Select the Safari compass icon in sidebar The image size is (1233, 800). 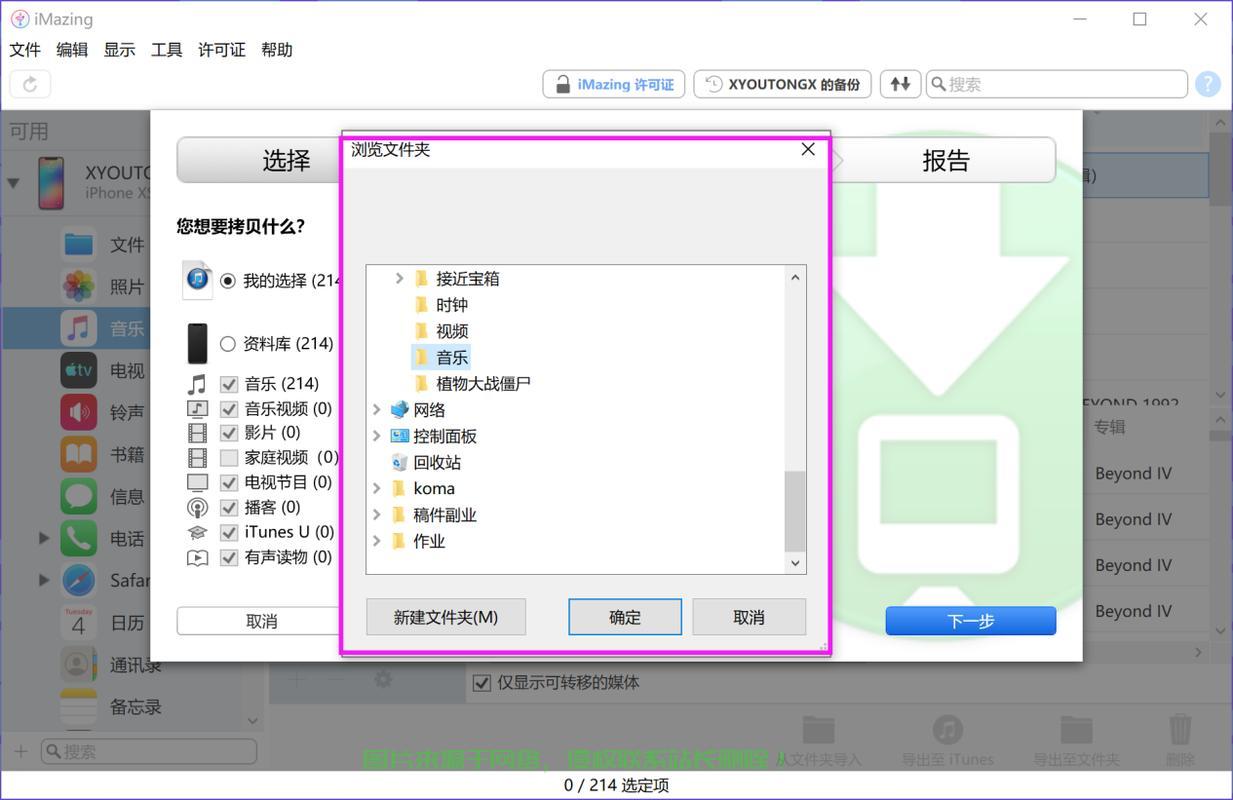78,580
